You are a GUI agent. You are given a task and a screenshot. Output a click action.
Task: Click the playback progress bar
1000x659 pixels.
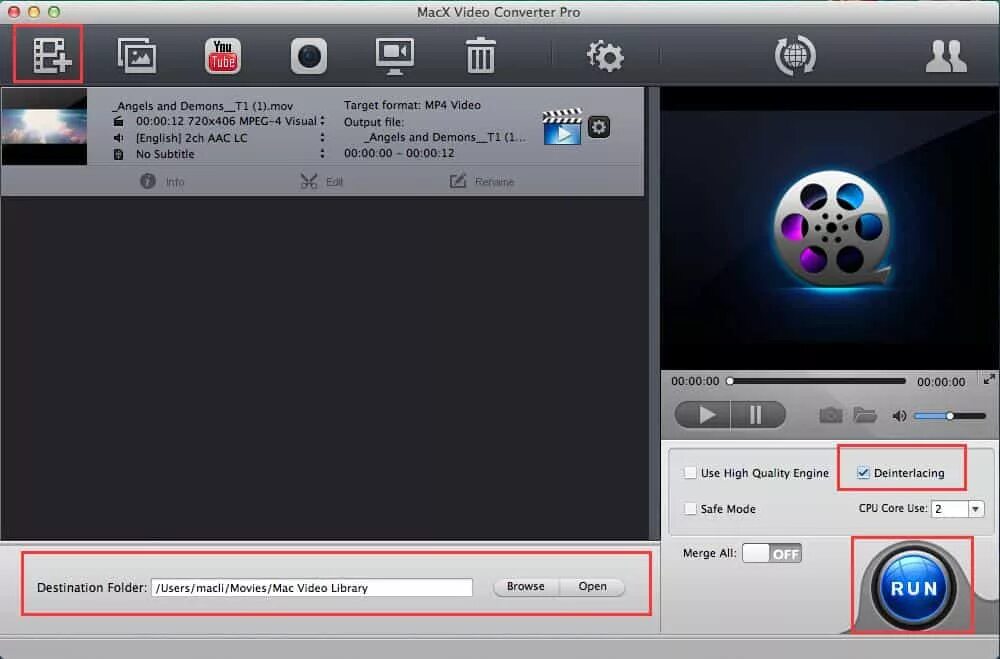818,381
